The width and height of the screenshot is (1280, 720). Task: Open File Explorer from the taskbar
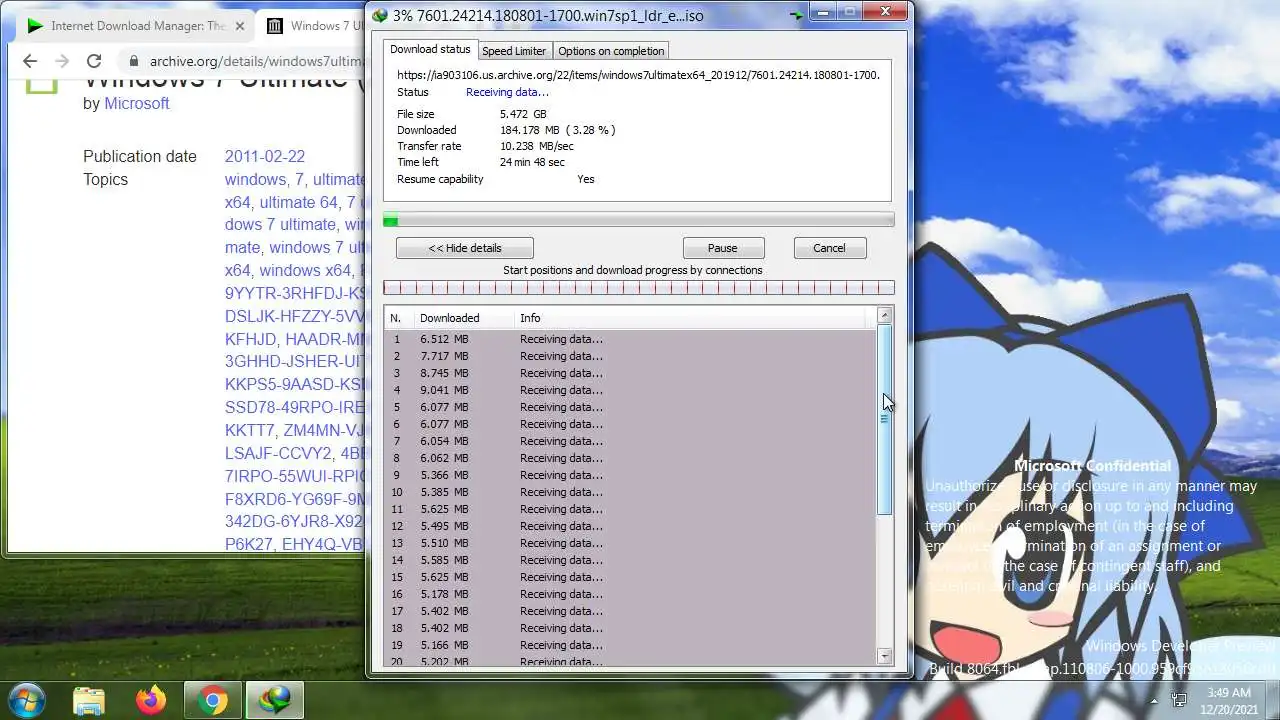[x=89, y=700]
